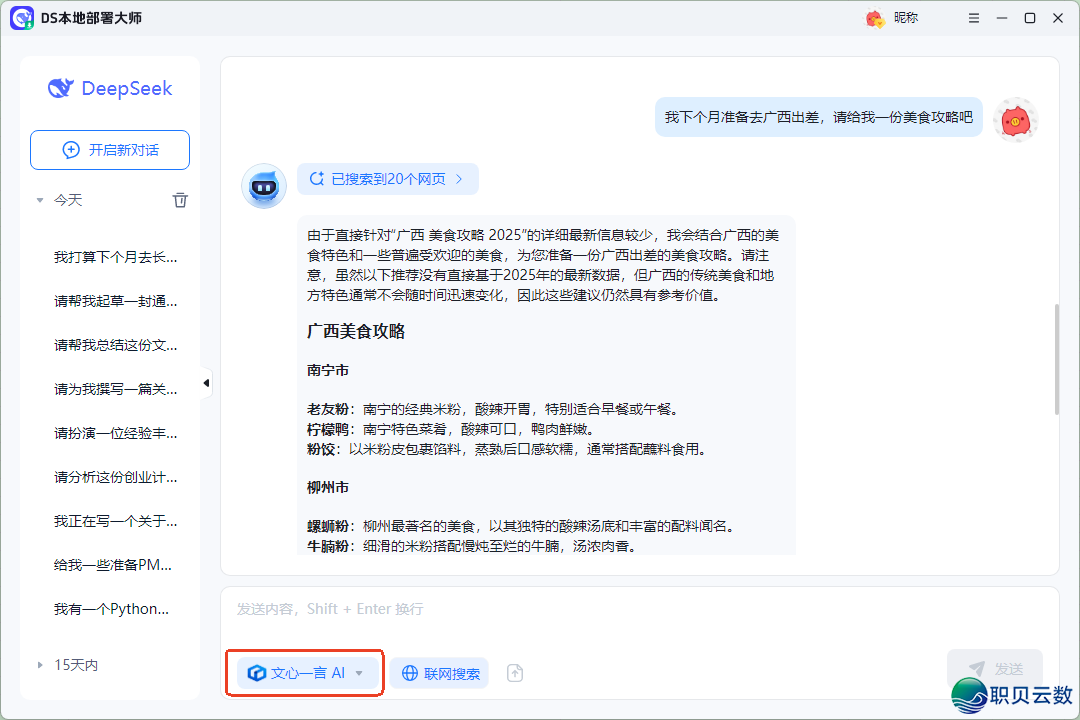Screen dimensions: 1080x720
Task: Open the chat 请帮我起草一封通...
Action: (x=116, y=301)
